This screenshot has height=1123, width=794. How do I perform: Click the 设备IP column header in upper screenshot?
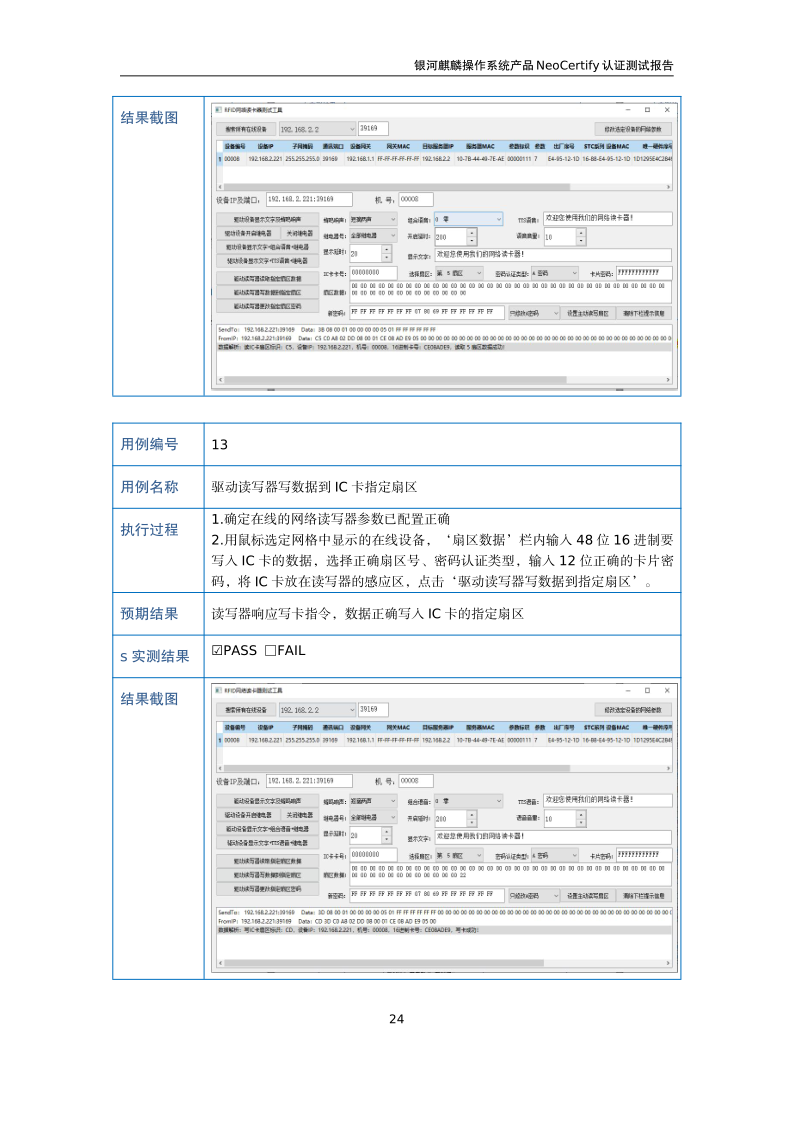pos(265,146)
